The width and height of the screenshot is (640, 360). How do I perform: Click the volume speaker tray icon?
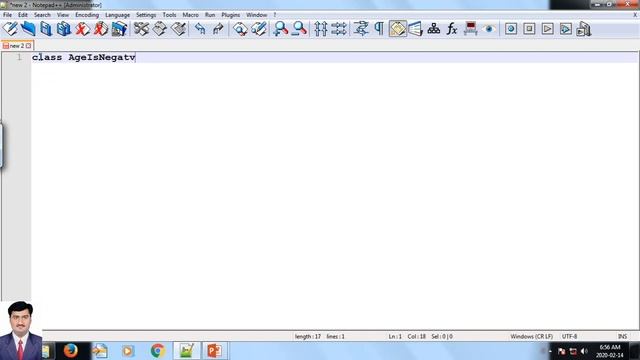click(x=584, y=351)
